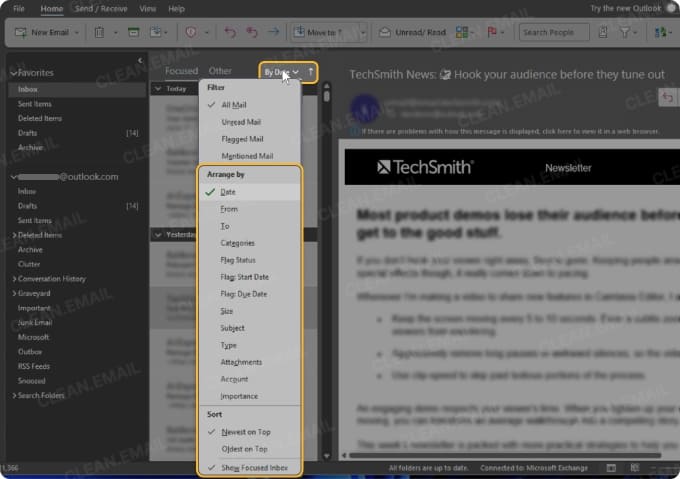Click the Unread/Read envelope icon
Screen dimensions: 680x479
(x=385, y=33)
